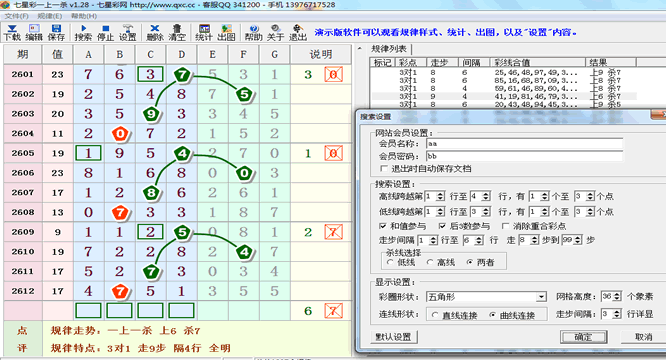Viewport: 666px width, 360px height.
Task: Select list row starting with 25,46,48,97,49
Action: coord(503,73)
